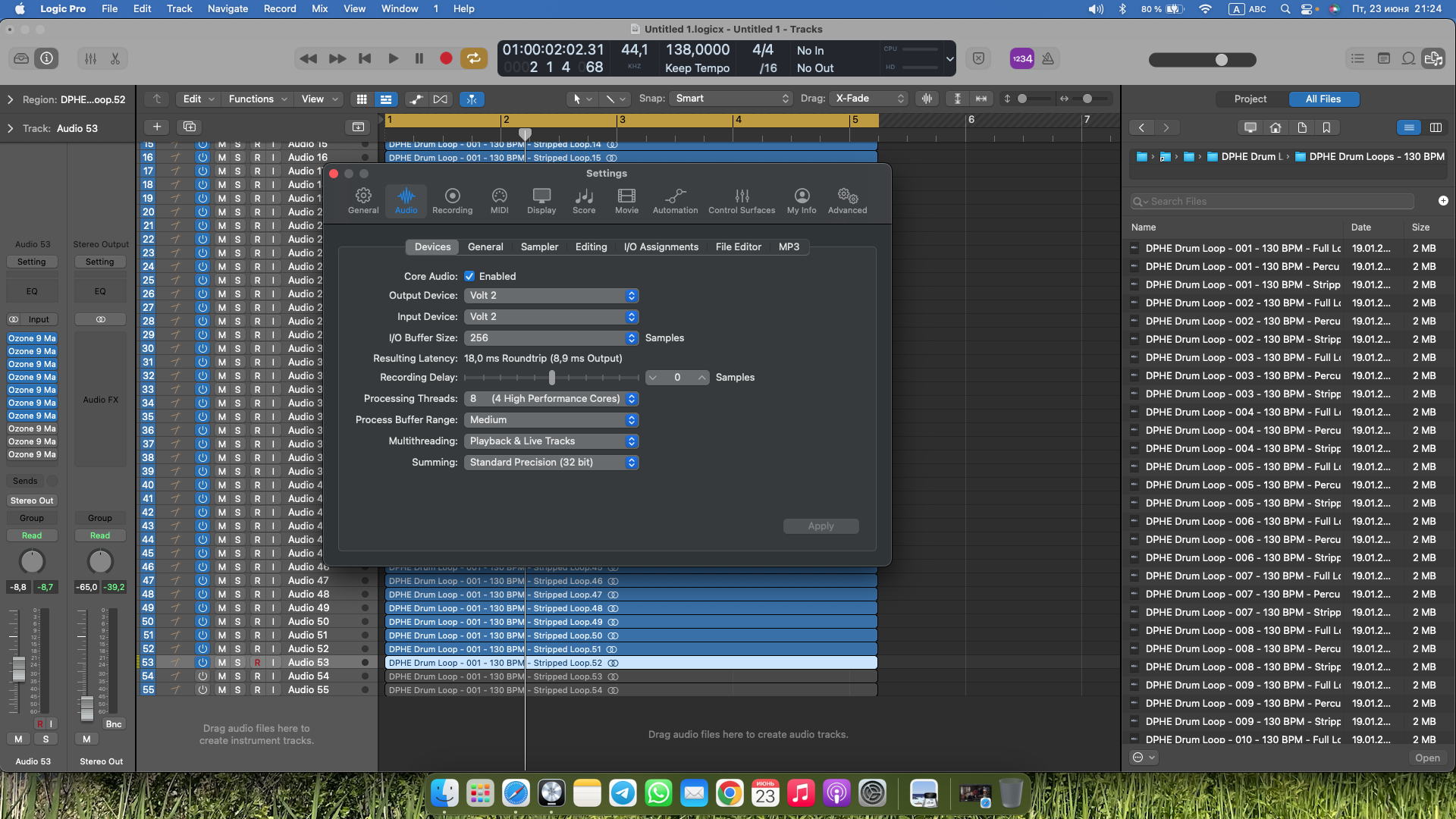Open the List Editors icon
Screen dimensions: 1456x819
1357,58
